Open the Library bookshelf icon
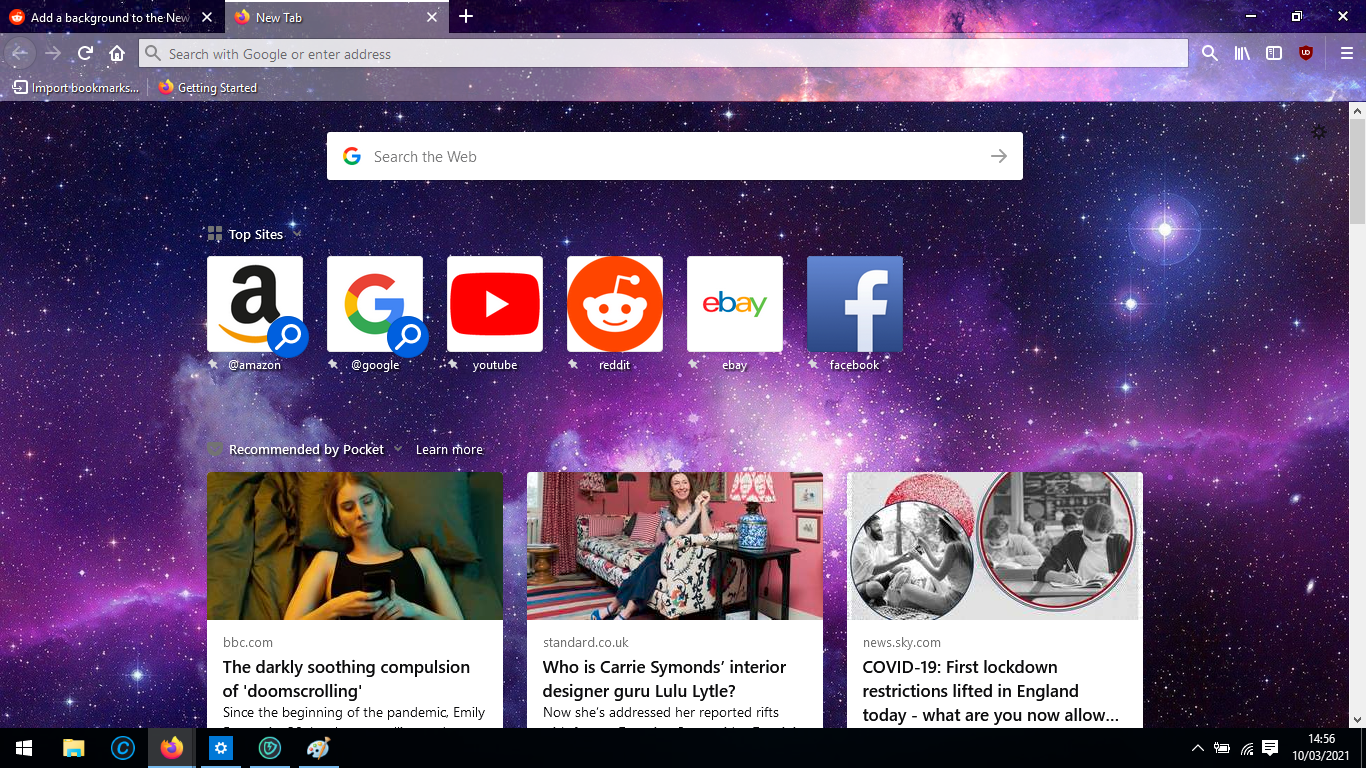 pos(1242,54)
